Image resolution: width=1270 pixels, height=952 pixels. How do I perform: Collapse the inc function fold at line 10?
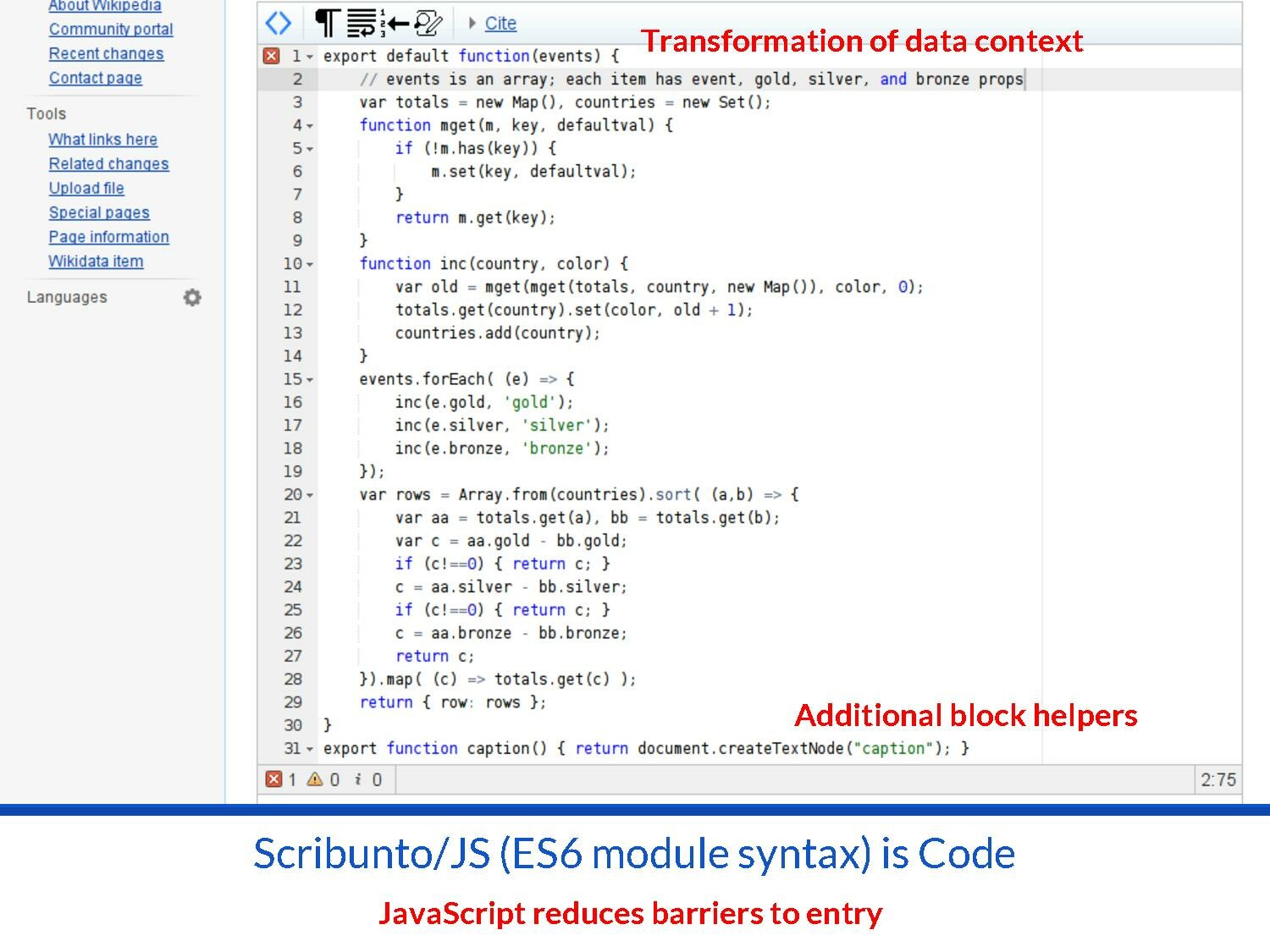click(310, 264)
